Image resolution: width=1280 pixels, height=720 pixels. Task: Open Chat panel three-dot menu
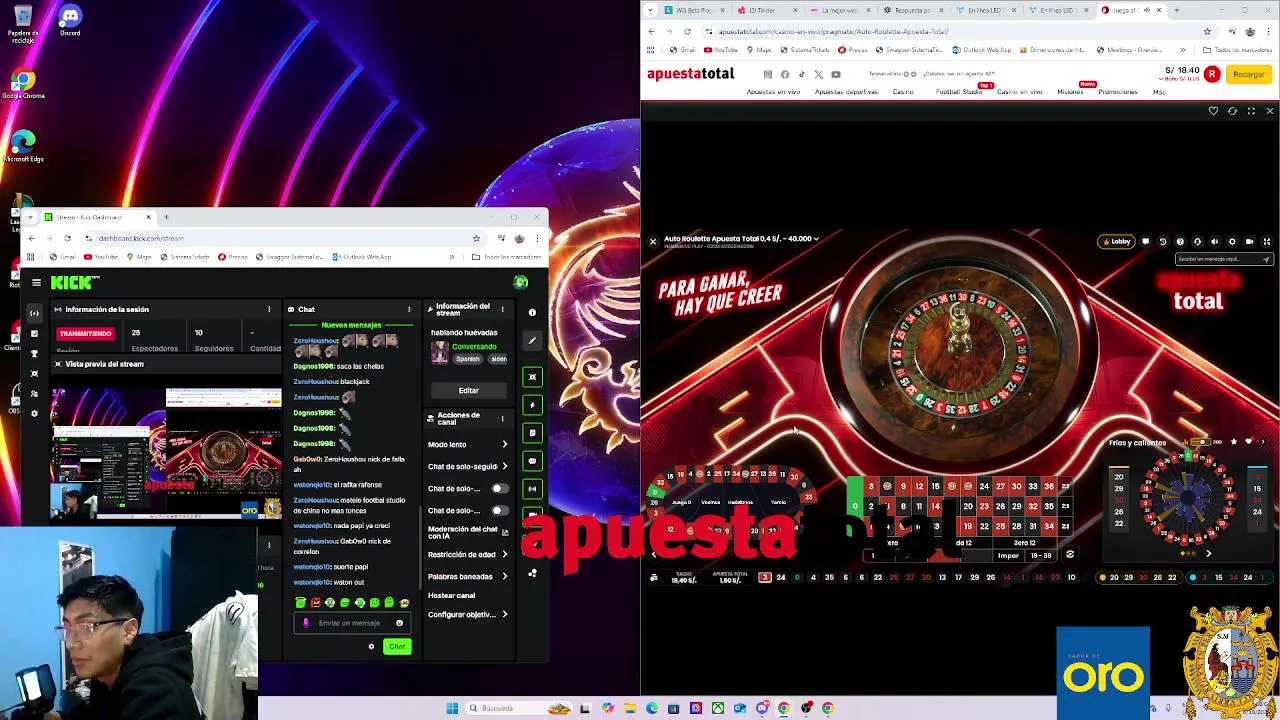(408, 310)
